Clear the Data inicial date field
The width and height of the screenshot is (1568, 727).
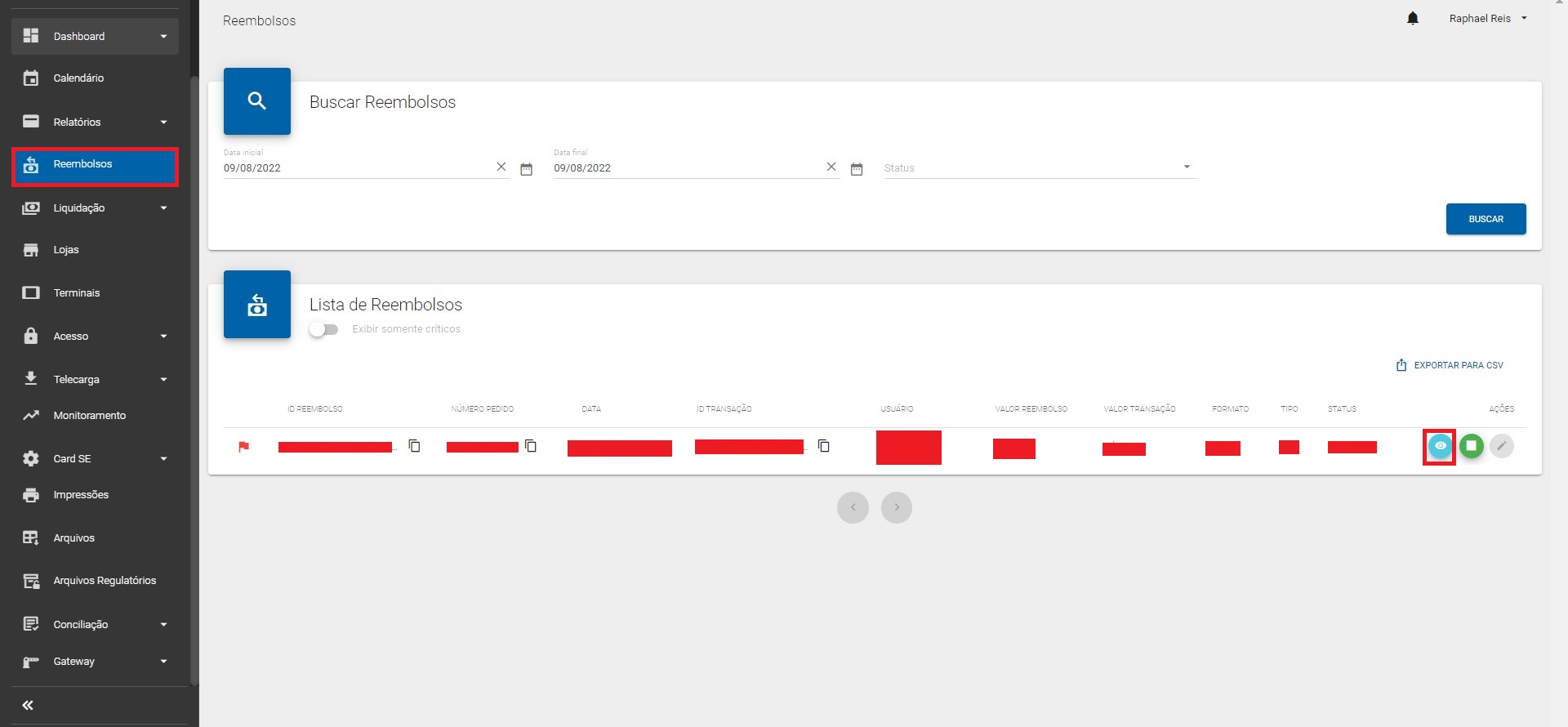(x=501, y=167)
